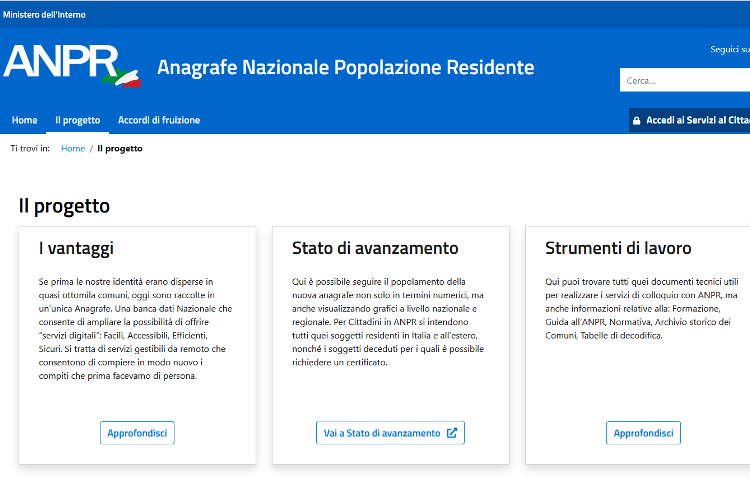The height and width of the screenshot is (500, 750).
Task: Click the I vantaggi card heading
Action: point(76,248)
